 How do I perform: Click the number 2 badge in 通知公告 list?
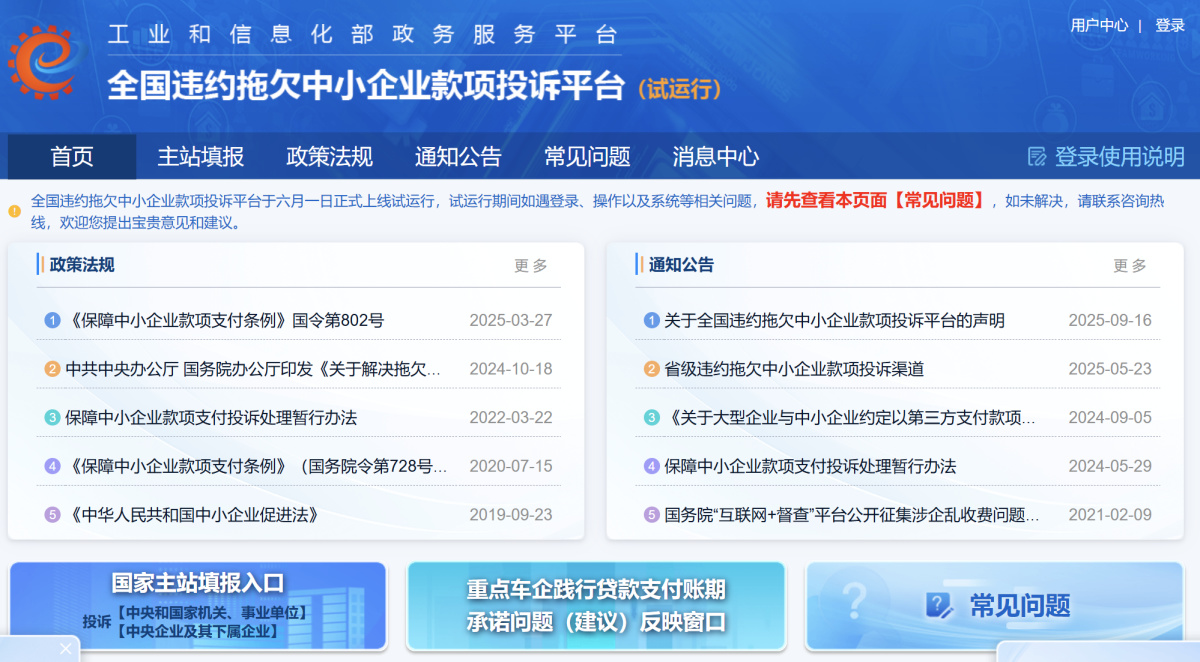click(652, 369)
